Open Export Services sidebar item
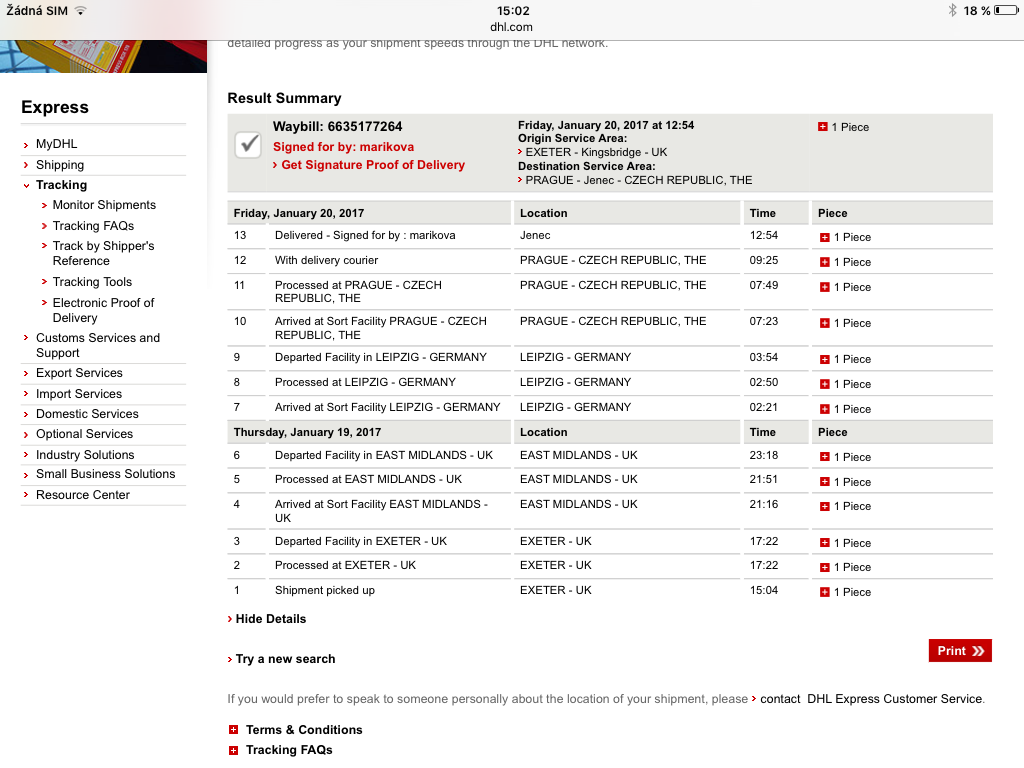The height and width of the screenshot is (768, 1024). pos(79,373)
